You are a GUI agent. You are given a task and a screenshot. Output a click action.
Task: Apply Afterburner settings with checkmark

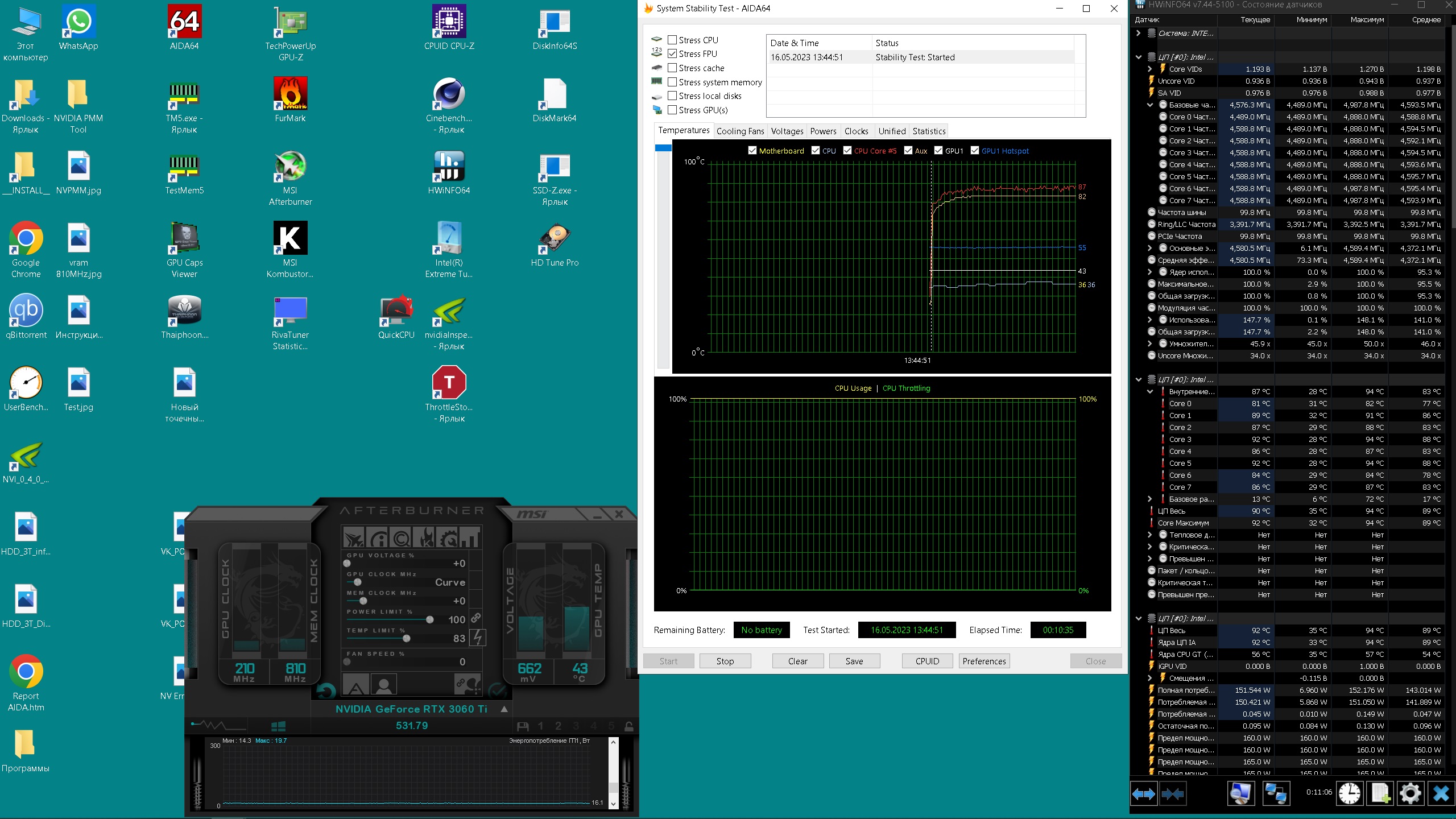[498, 691]
